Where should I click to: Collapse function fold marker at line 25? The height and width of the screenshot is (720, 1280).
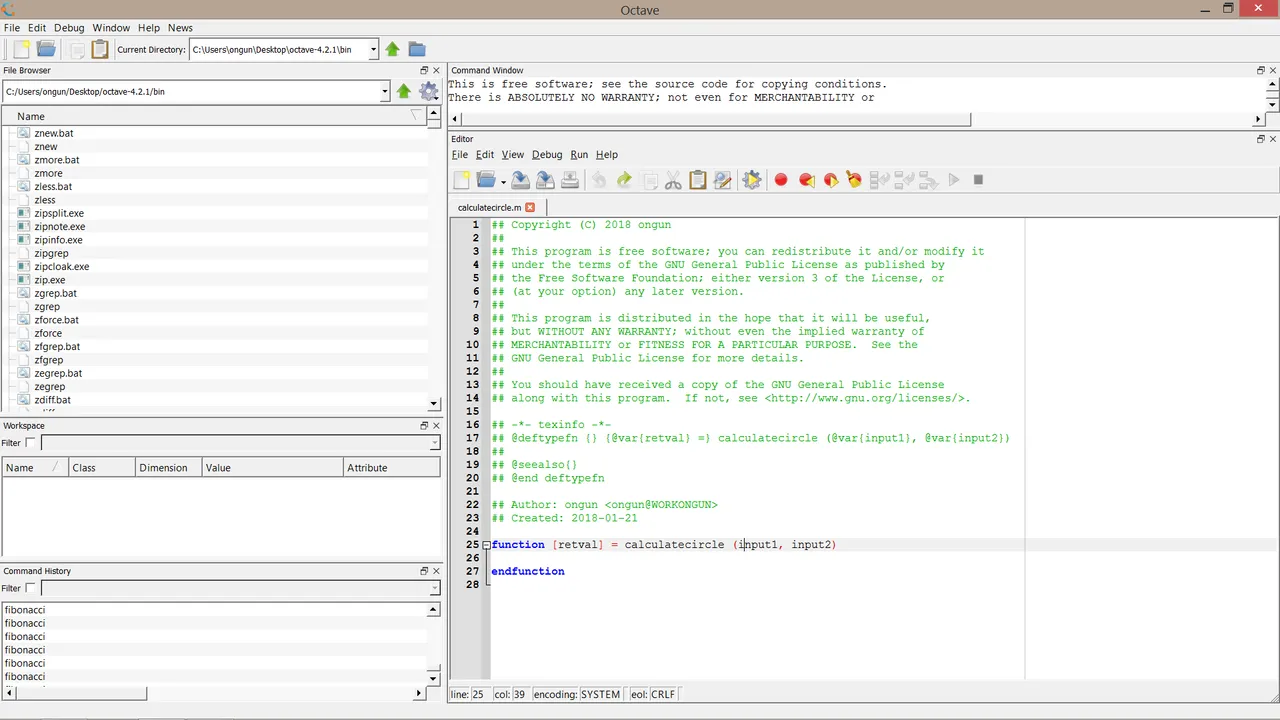pyautogui.click(x=486, y=545)
